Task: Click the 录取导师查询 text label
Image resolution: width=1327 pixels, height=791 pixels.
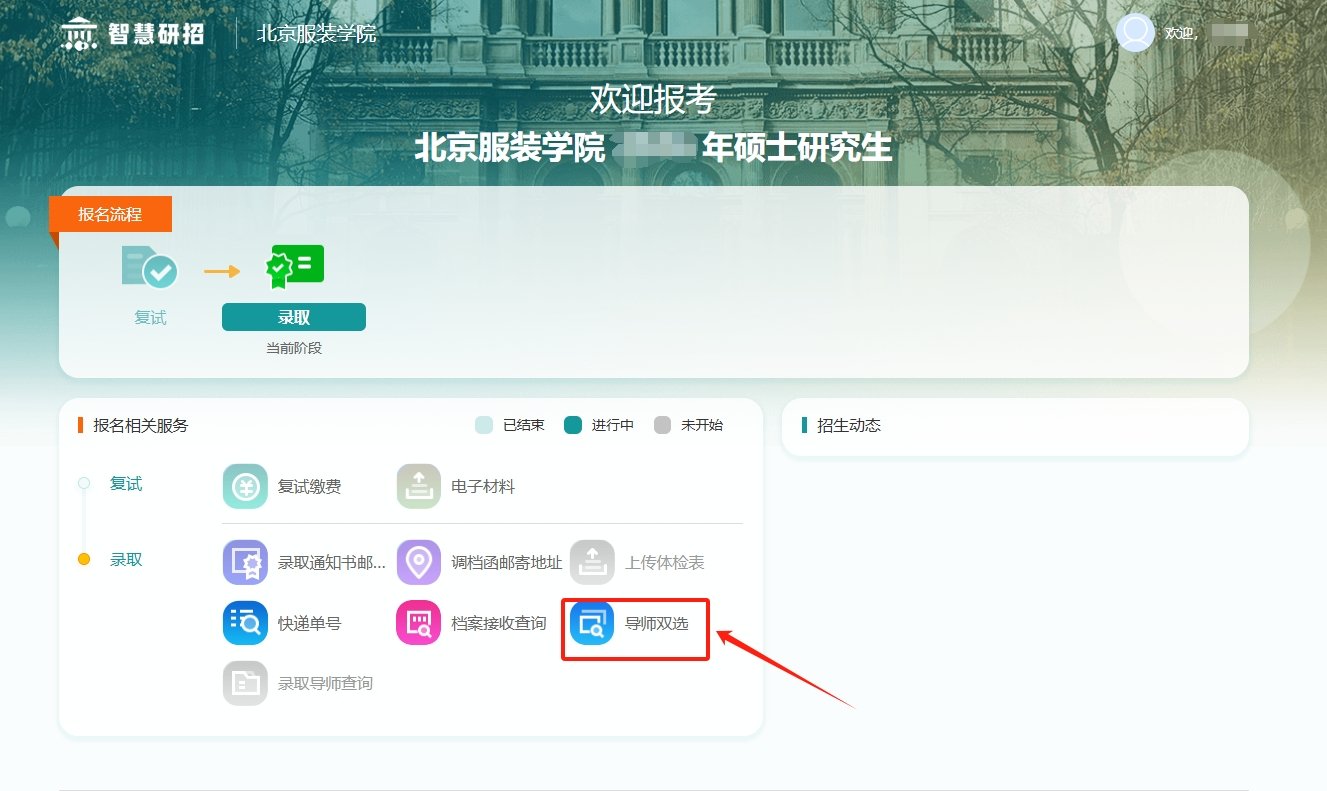Action: 325,684
